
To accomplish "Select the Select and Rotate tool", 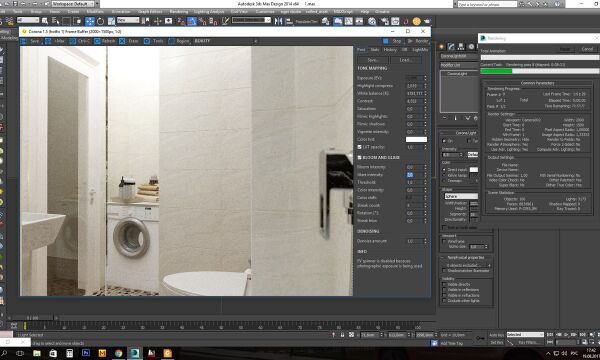I will 101,21.
